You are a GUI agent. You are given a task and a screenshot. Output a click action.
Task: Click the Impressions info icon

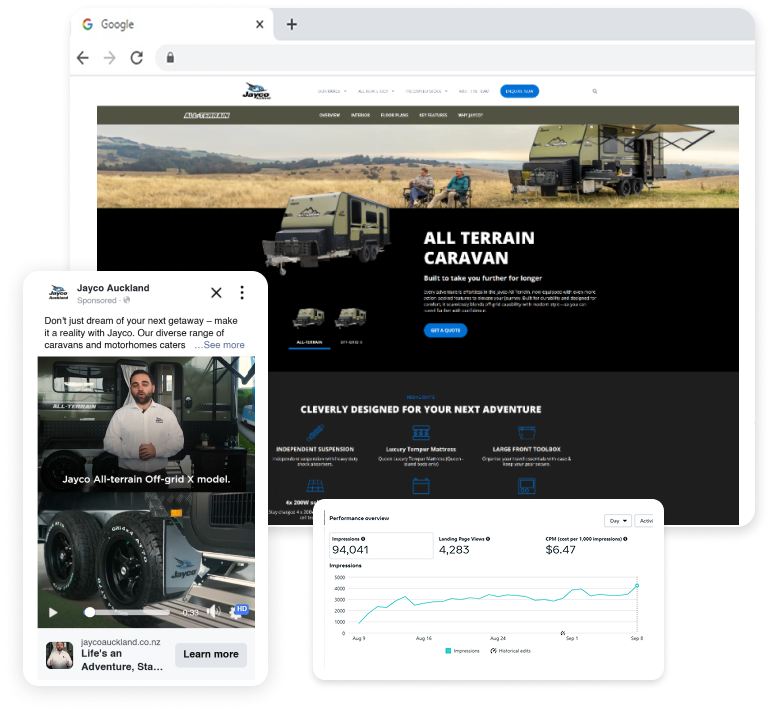[x=363, y=539]
